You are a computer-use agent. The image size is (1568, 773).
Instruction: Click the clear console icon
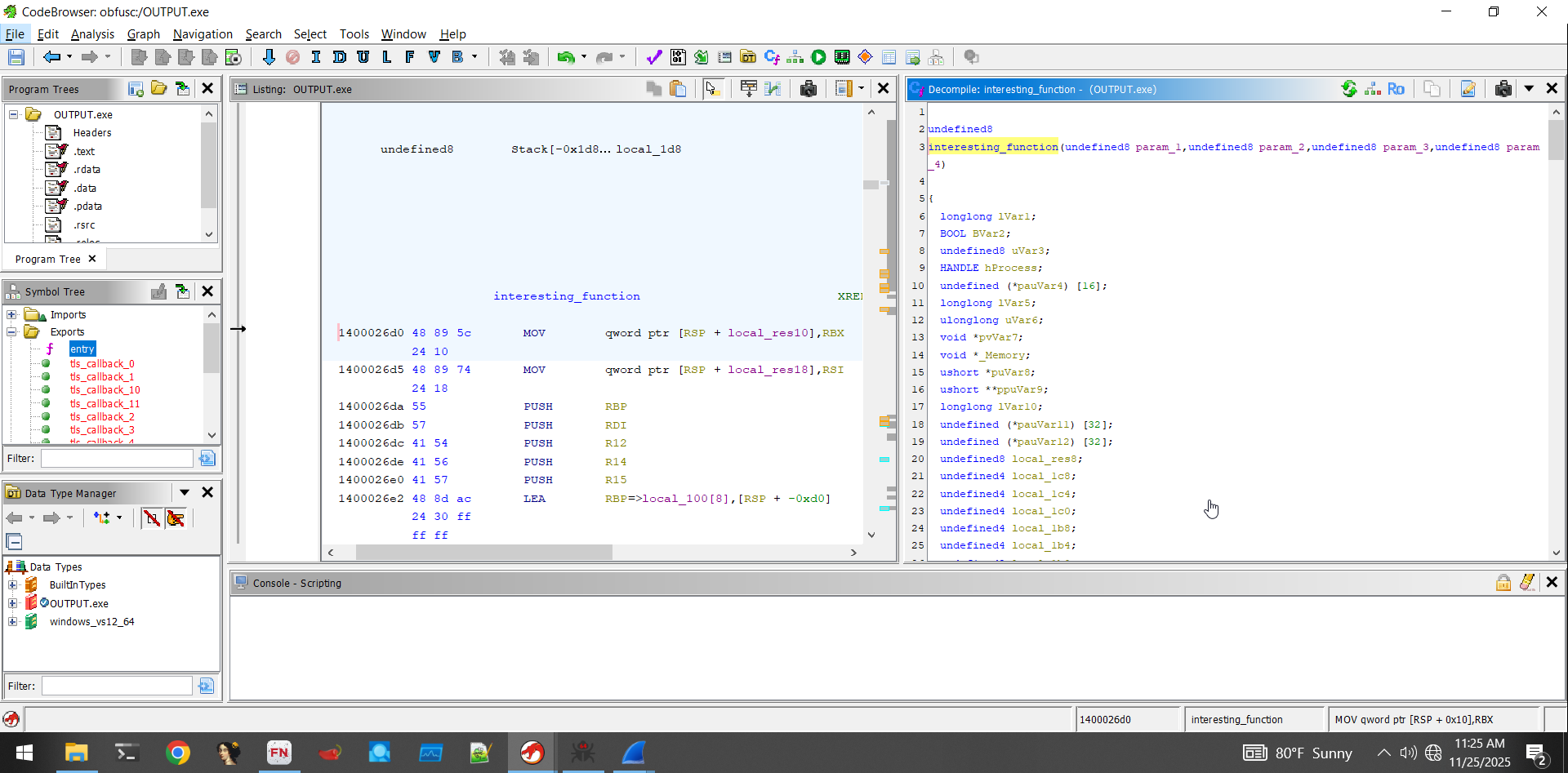click(1526, 583)
